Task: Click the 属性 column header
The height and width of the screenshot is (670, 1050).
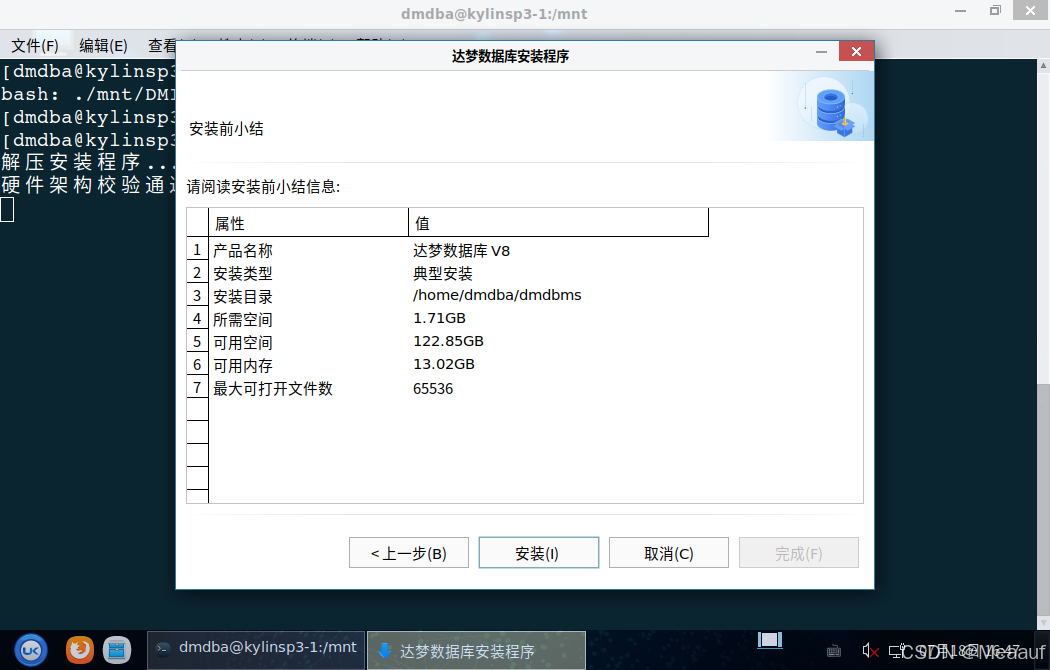Action: click(308, 223)
